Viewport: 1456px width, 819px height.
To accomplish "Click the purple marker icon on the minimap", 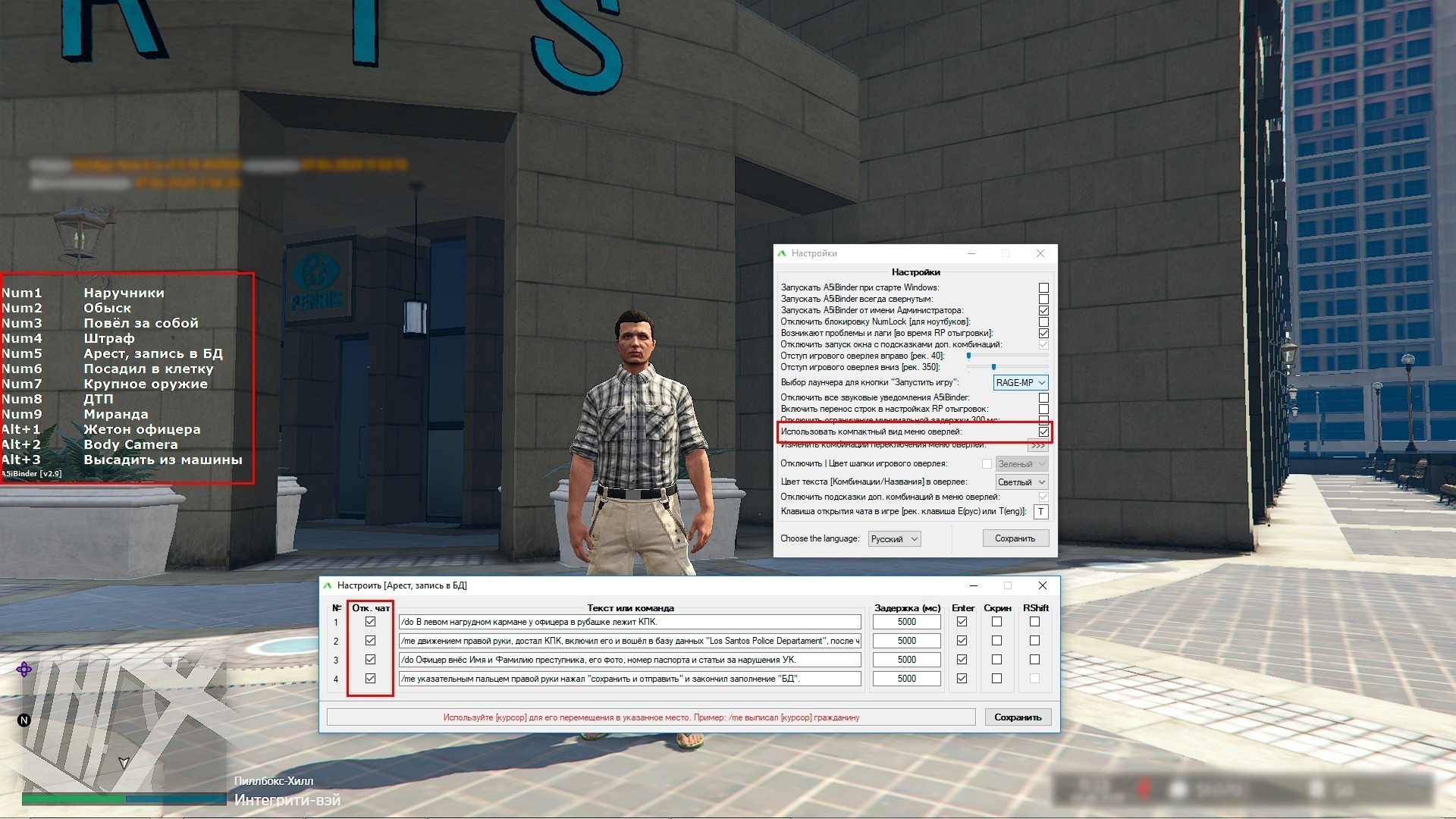I will click(x=24, y=669).
